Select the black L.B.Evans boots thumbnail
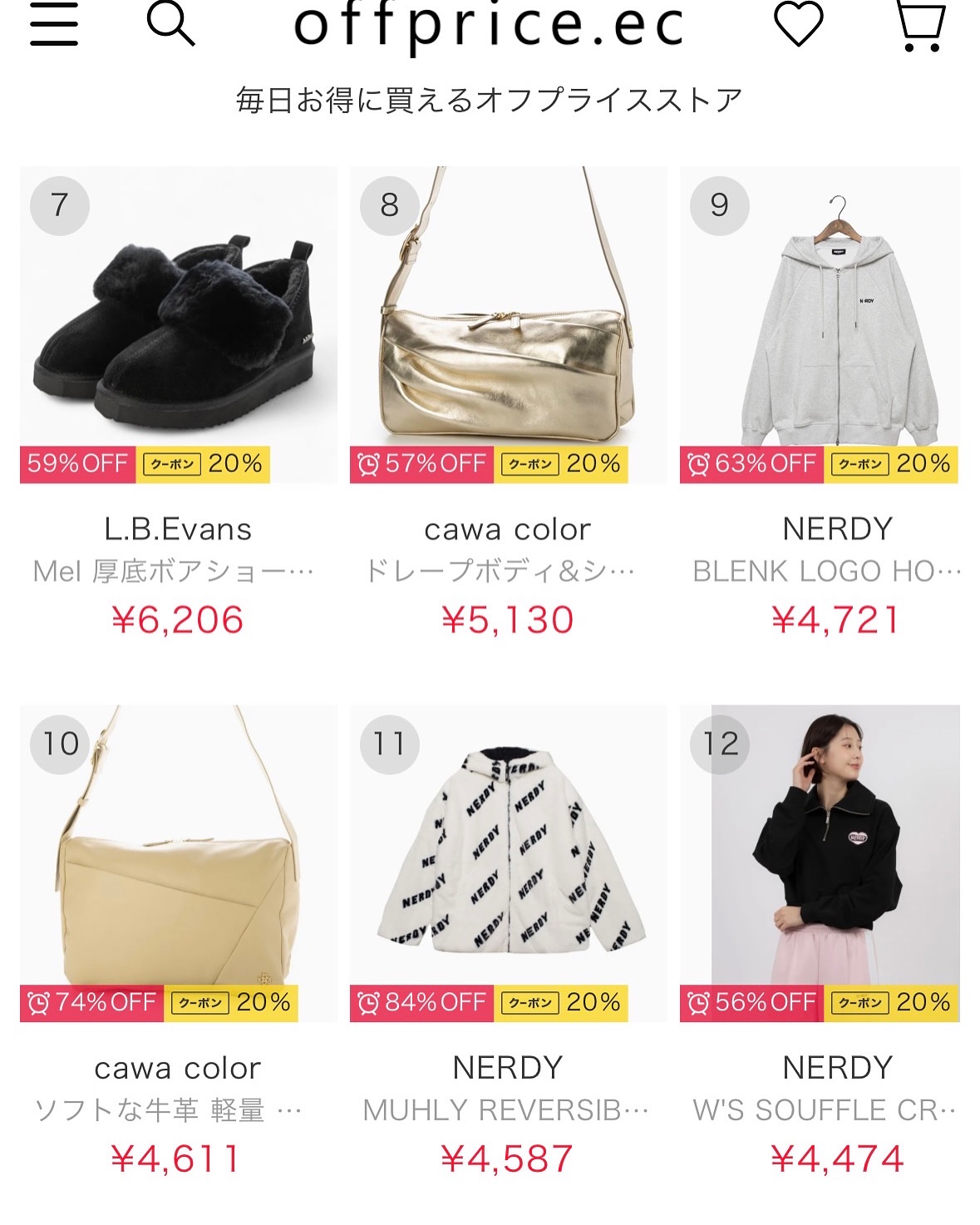This screenshot has height=1225, width=980. pos(179,325)
